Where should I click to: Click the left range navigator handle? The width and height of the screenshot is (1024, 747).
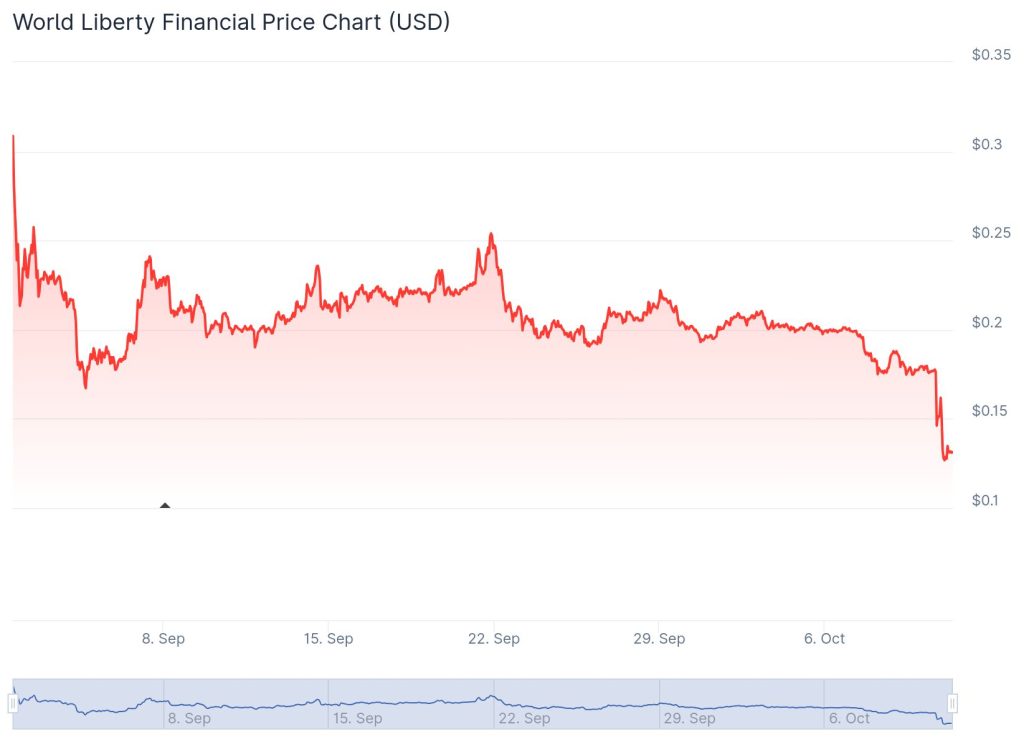(x=13, y=704)
